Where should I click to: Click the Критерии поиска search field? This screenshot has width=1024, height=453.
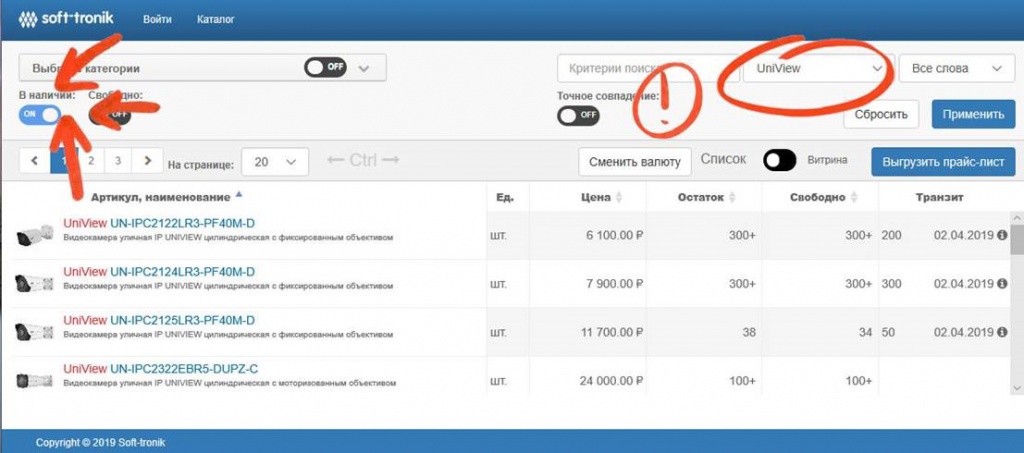[x=648, y=68]
